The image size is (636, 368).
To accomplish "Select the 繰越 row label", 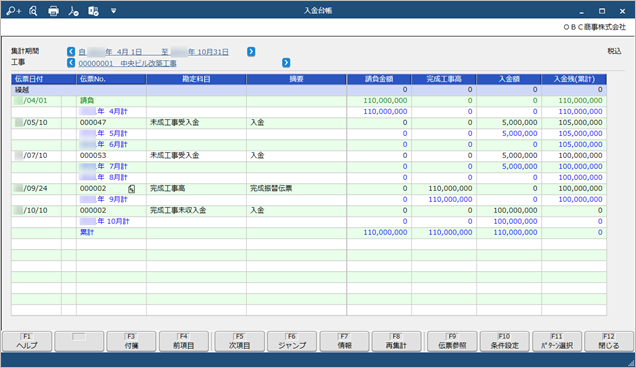I will click(22, 90).
